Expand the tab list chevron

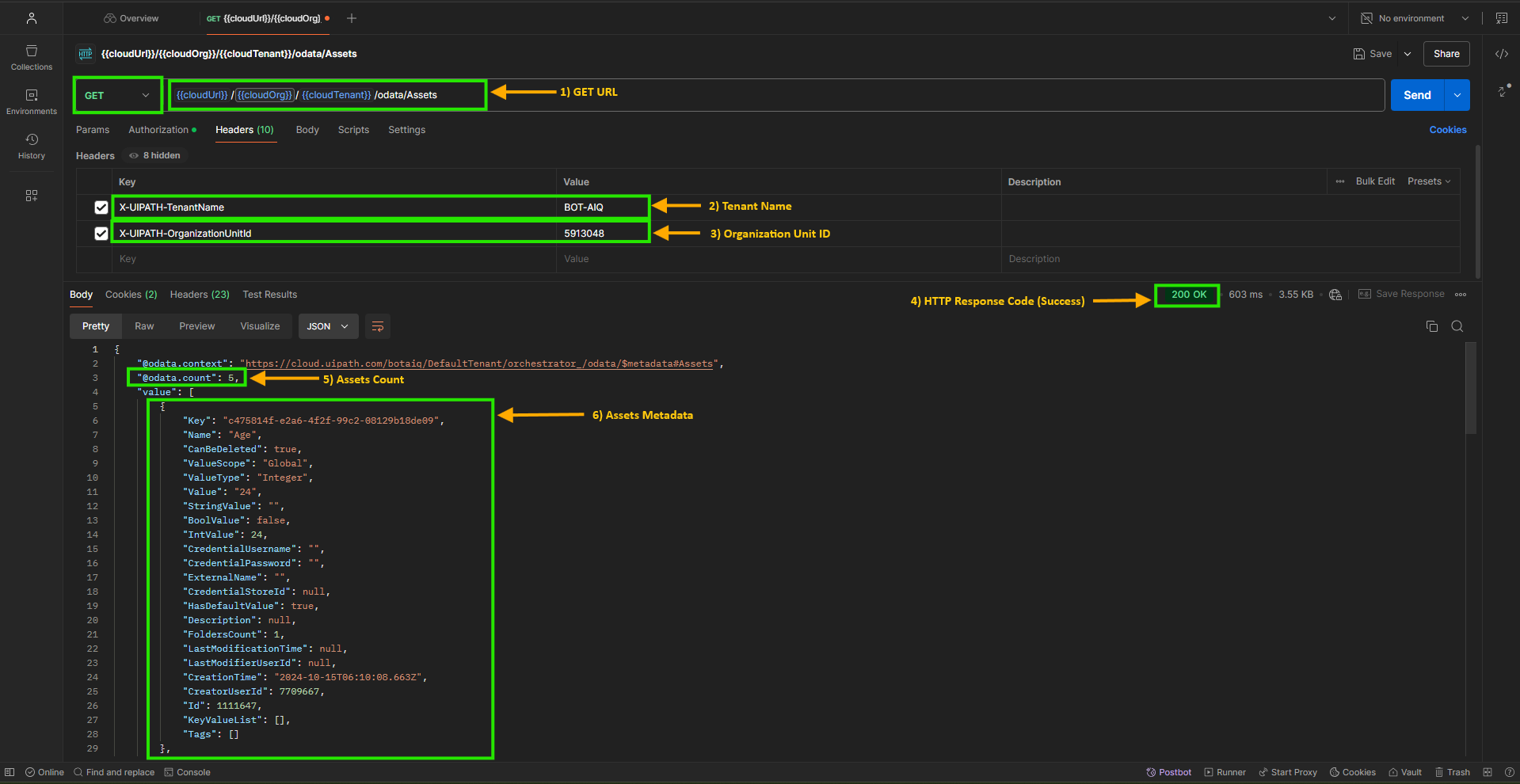pos(1332,18)
